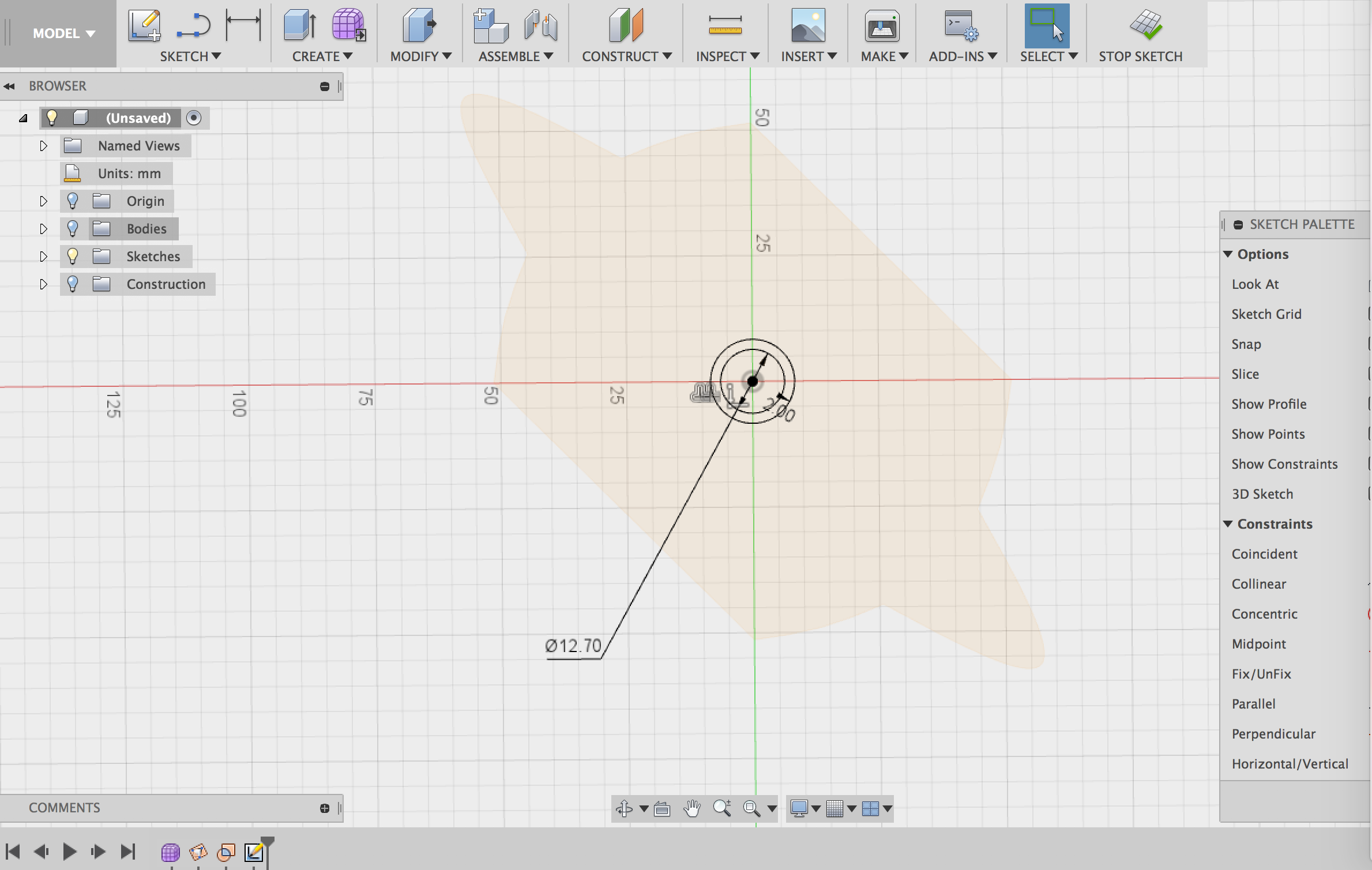Screen dimensions: 1372x870
Task: Collapse the (Unsaved) root tree node
Action: 23,118
